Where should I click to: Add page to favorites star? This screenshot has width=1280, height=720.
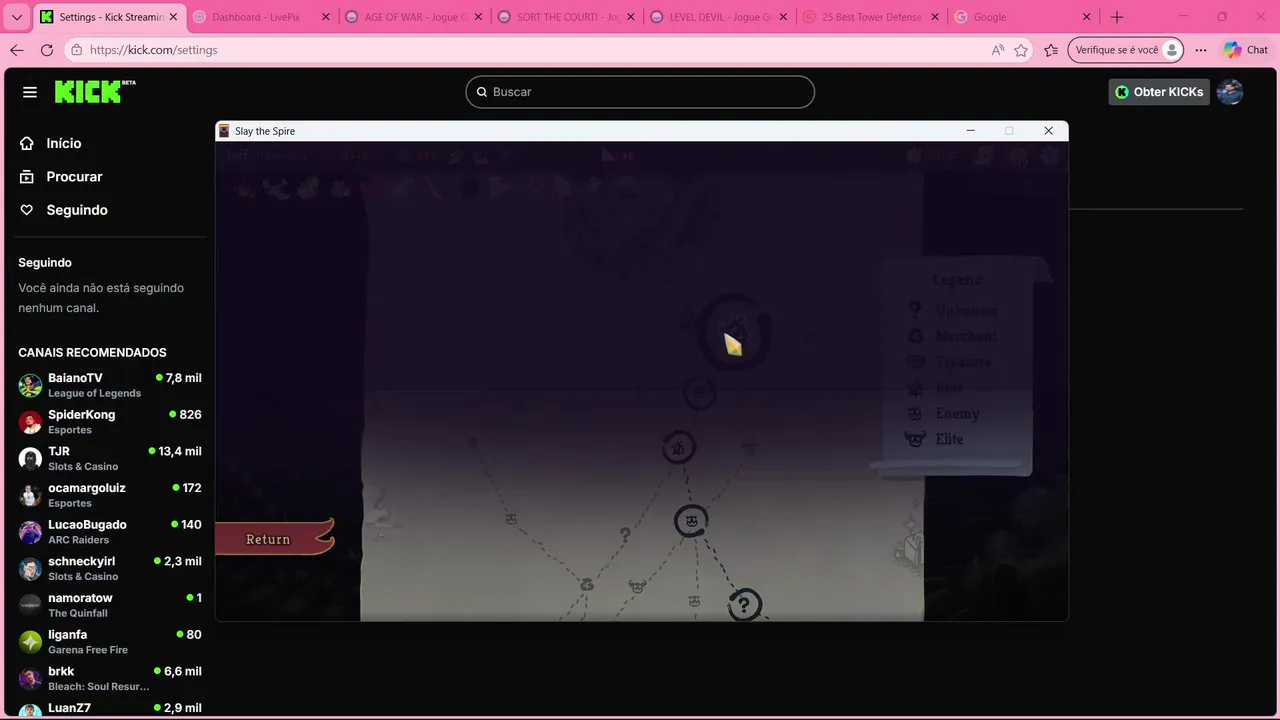(1021, 50)
